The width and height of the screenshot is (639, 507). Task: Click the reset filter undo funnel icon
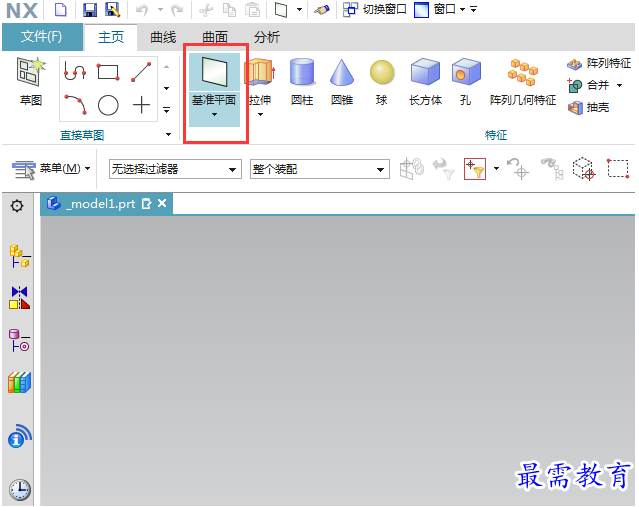tap(443, 169)
